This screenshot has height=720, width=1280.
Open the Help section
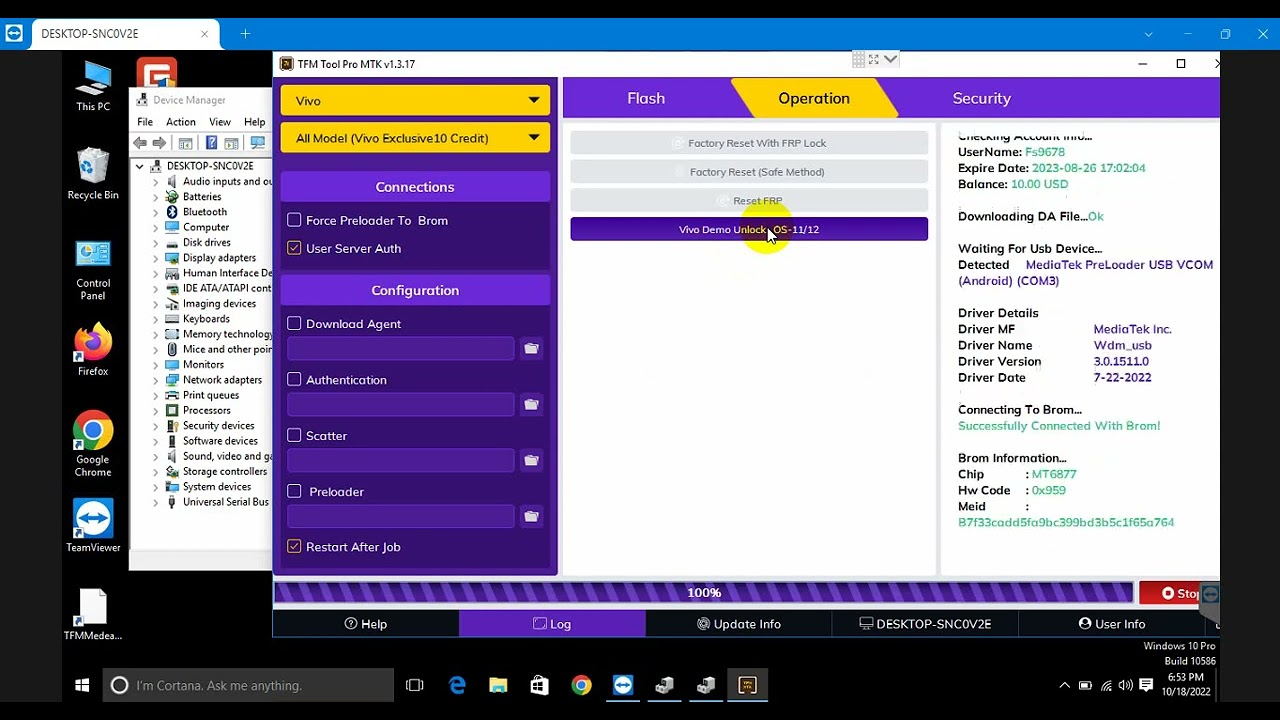tap(366, 624)
